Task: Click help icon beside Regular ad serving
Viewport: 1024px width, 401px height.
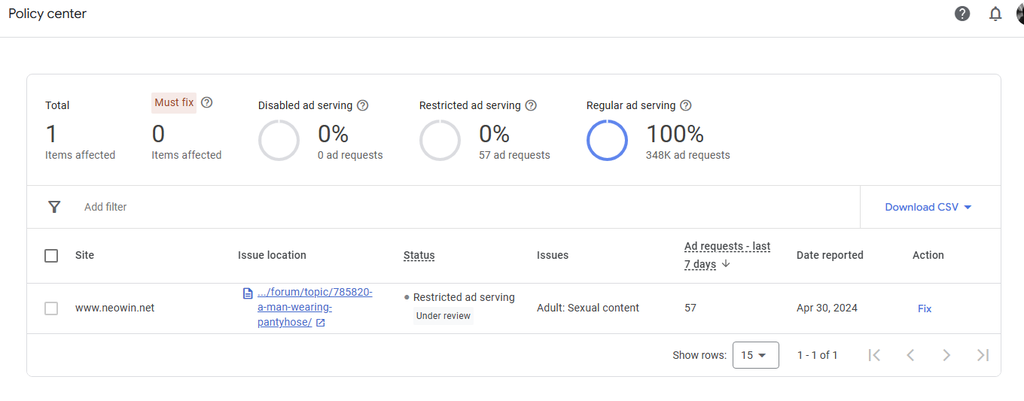Action: 686,105
